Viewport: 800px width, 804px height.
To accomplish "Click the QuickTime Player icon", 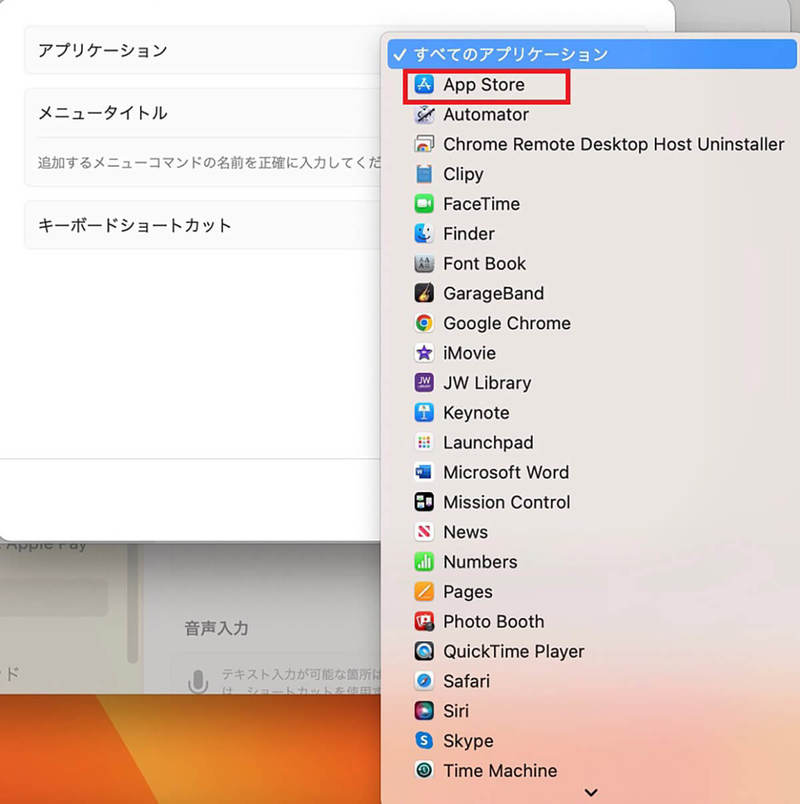I will coord(424,651).
